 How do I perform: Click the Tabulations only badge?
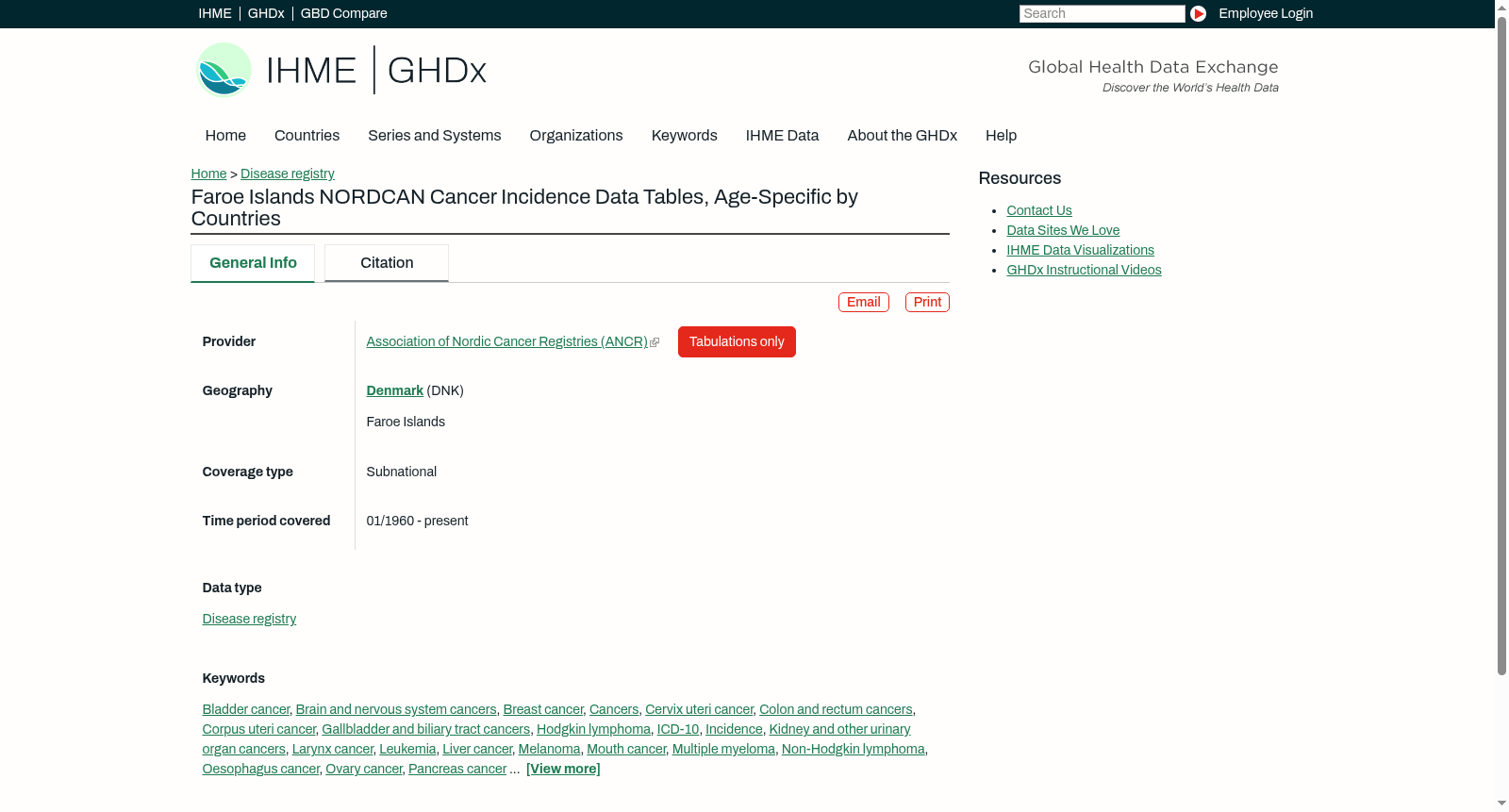[737, 341]
